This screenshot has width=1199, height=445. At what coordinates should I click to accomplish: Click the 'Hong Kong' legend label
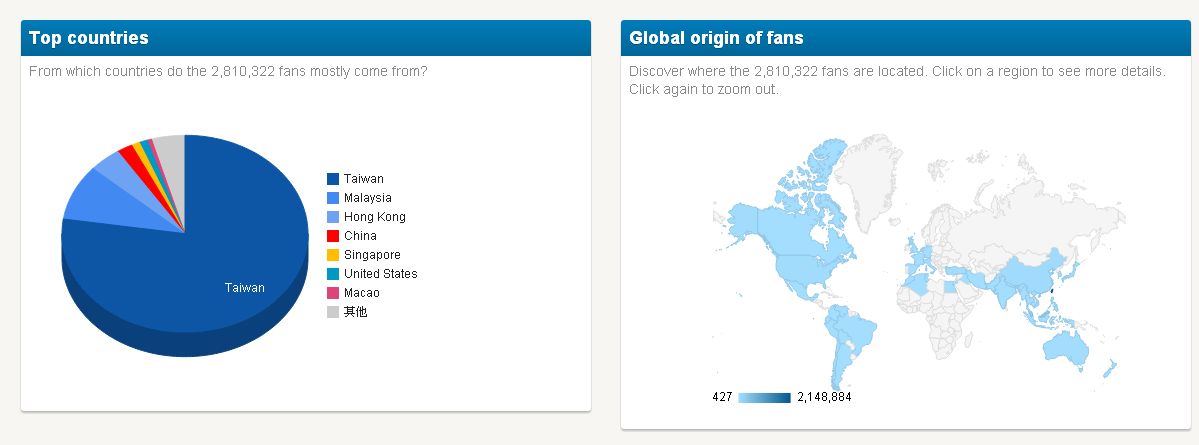374,217
